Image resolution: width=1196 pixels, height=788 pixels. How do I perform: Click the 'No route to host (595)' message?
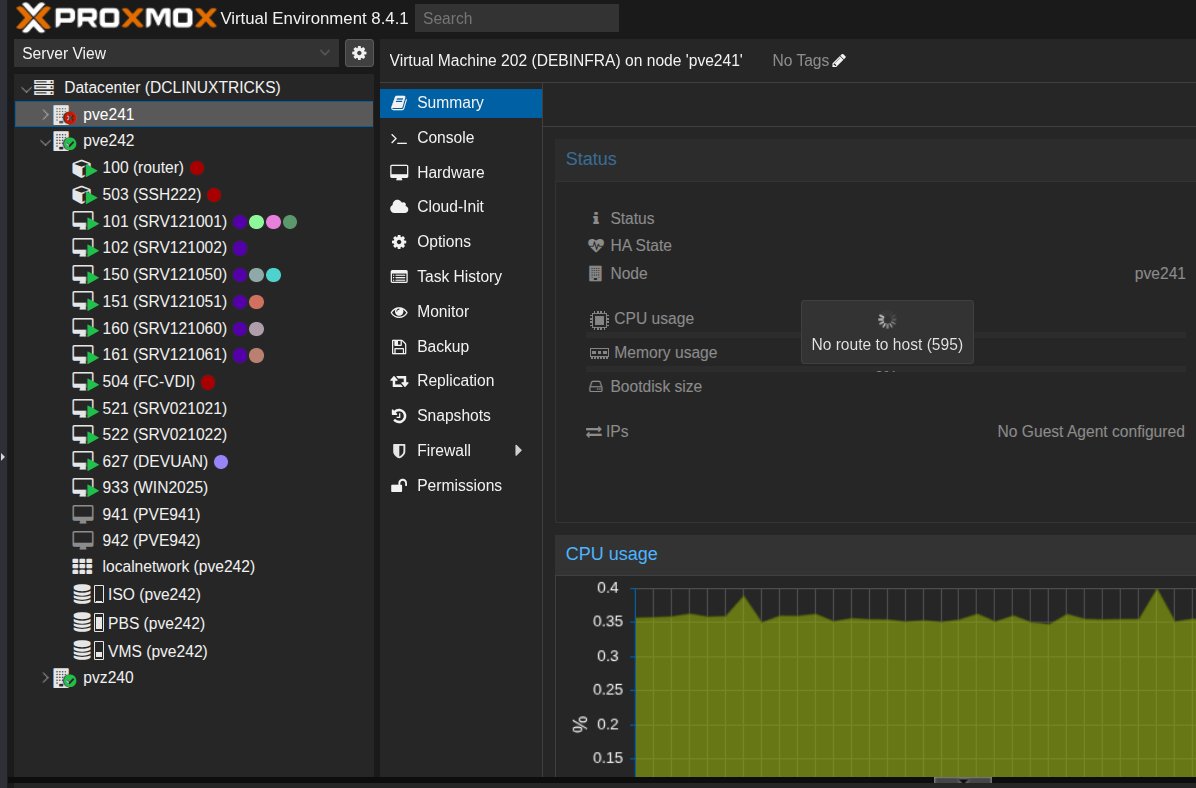click(x=887, y=345)
